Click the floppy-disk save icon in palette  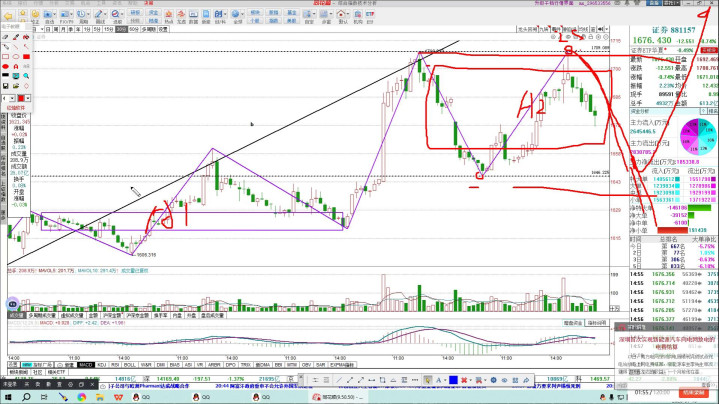click(x=6, y=86)
